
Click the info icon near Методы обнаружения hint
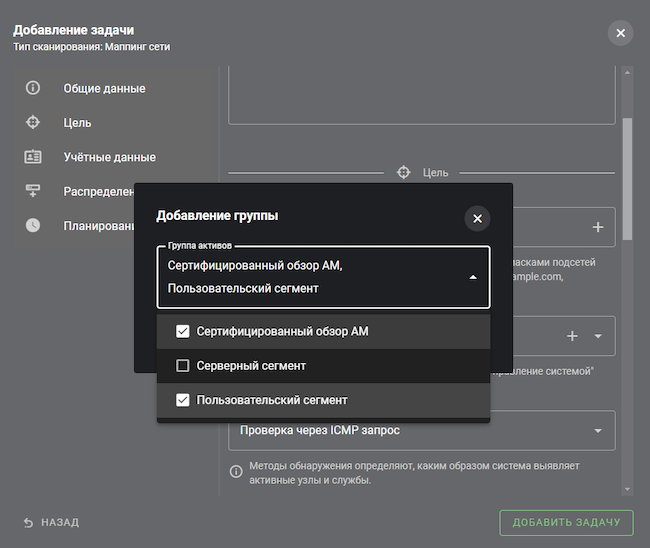coord(236,472)
